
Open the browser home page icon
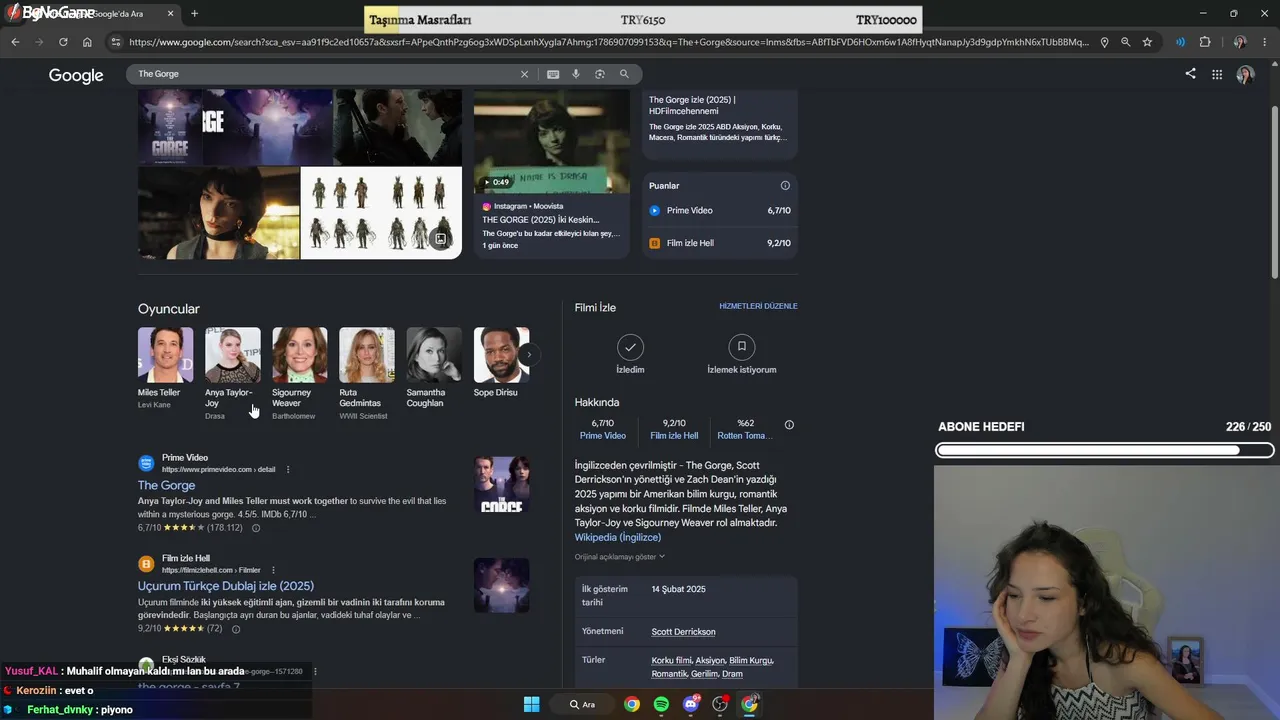87,42
